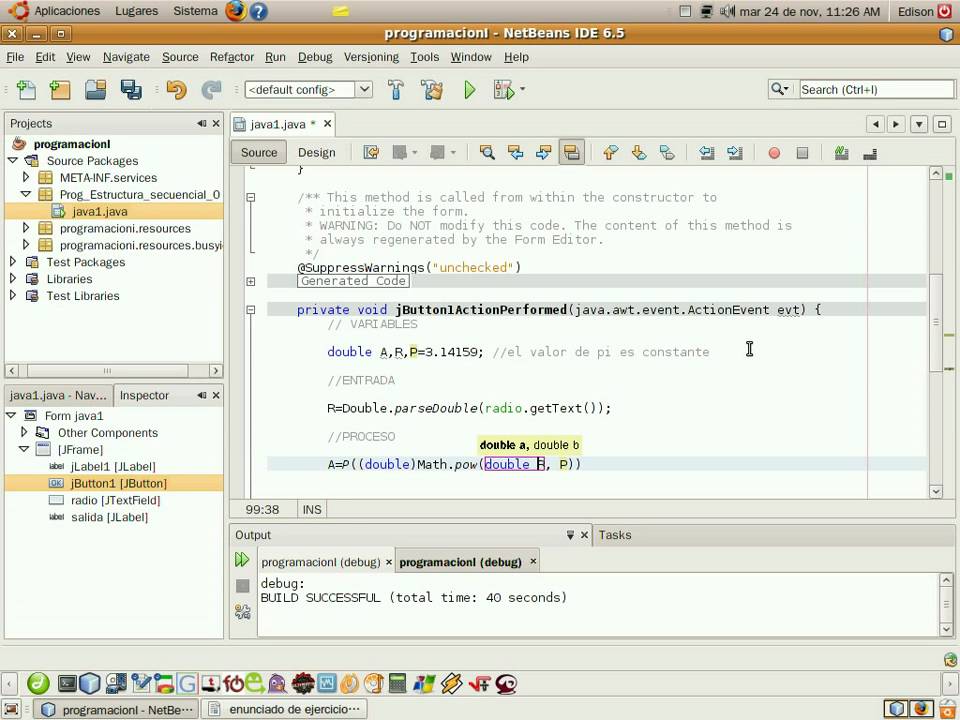Select radio [JTextField] in Inspector
The width and height of the screenshot is (960, 720).
pos(116,500)
